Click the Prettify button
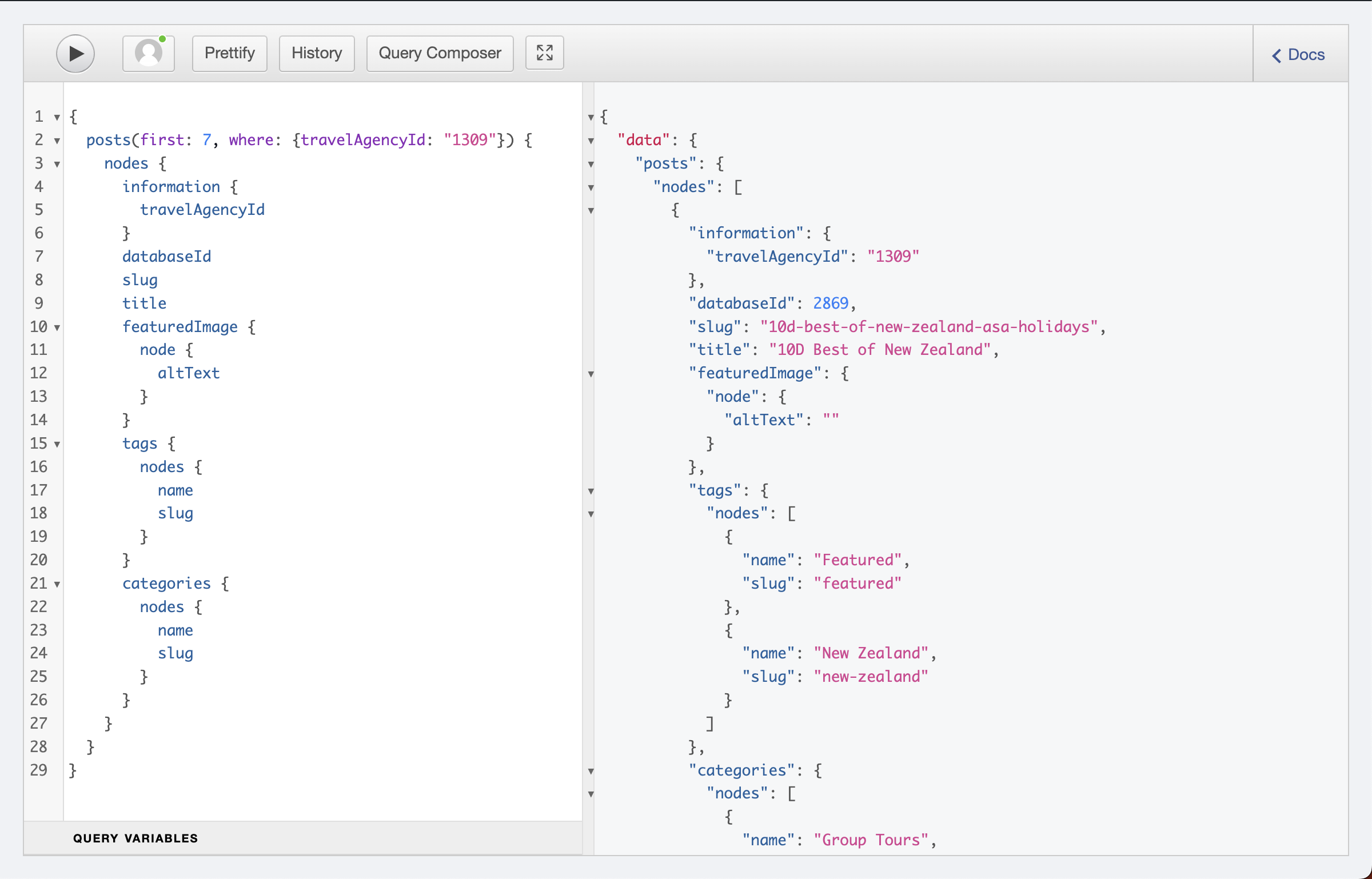 230,54
